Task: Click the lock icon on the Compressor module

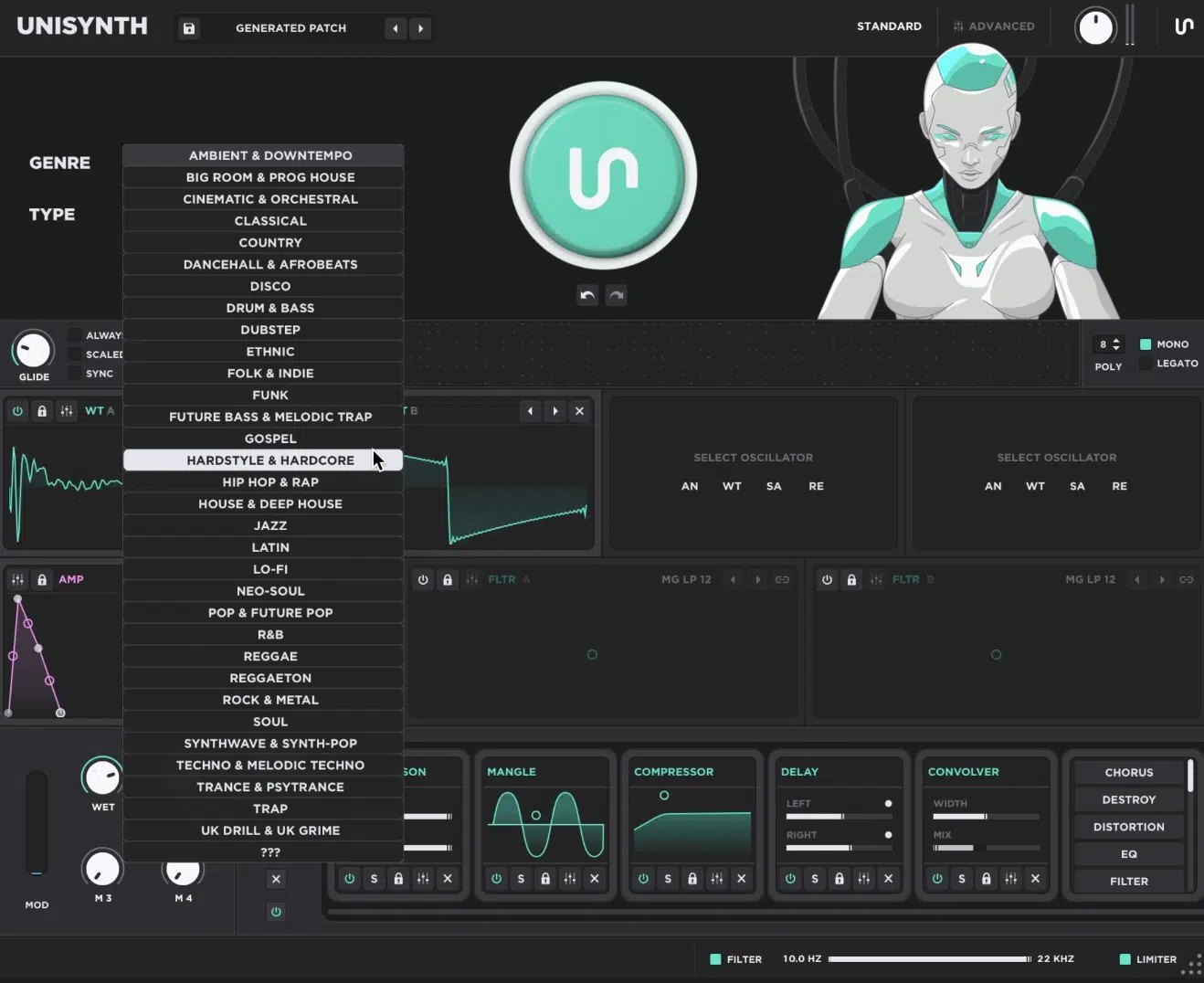Action: (692, 878)
